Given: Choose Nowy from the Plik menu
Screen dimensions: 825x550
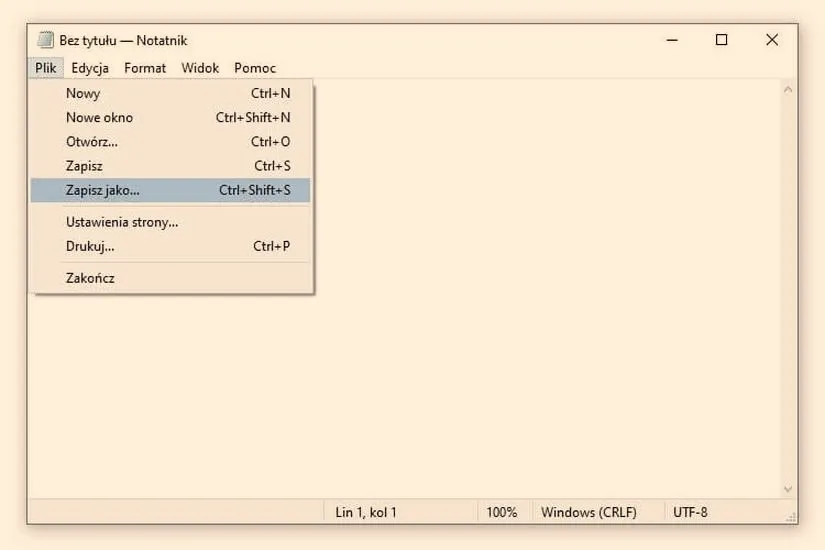Looking at the screenshot, I should pos(170,93).
